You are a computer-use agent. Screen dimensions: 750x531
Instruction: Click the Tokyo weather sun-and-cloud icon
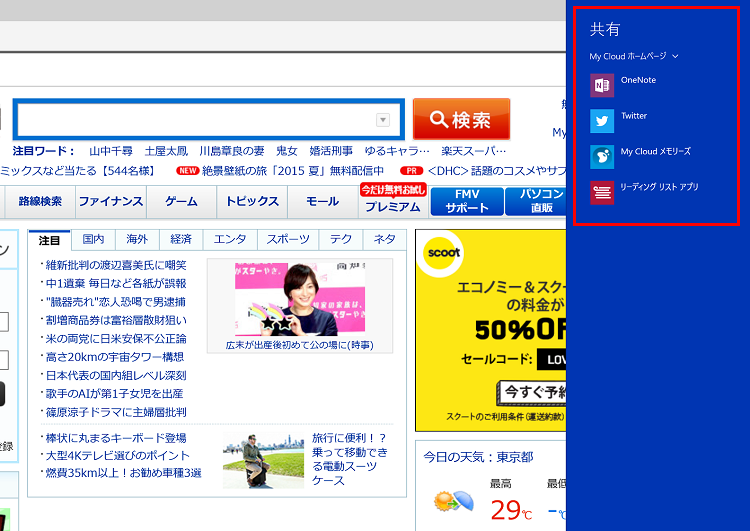(x=453, y=501)
